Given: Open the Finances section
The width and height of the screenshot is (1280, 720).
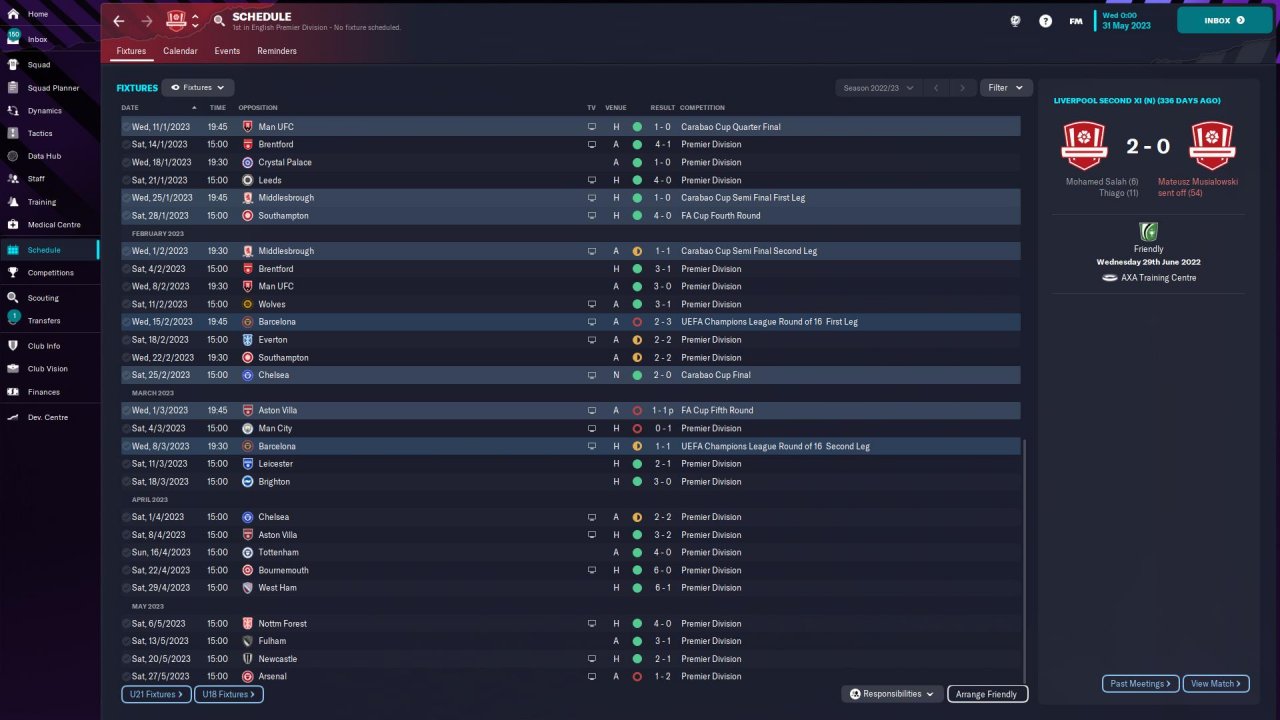Looking at the screenshot, I should [43, 392].
